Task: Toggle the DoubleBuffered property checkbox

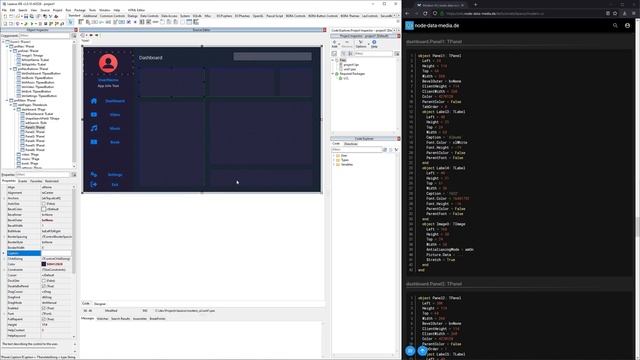Action: coord(44,286)
